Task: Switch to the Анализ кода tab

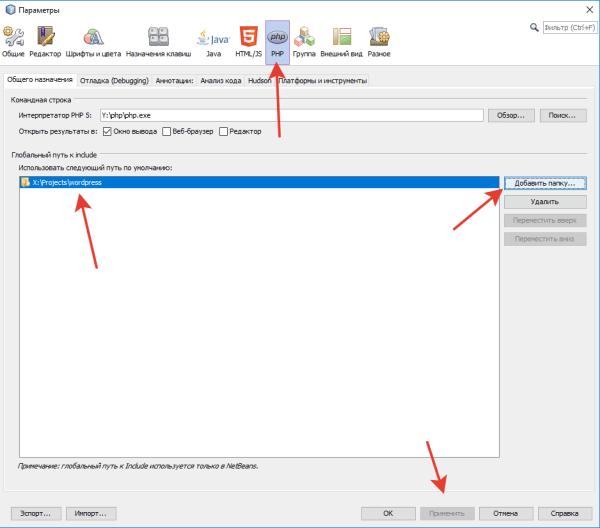Action: [x=220, y=80]
